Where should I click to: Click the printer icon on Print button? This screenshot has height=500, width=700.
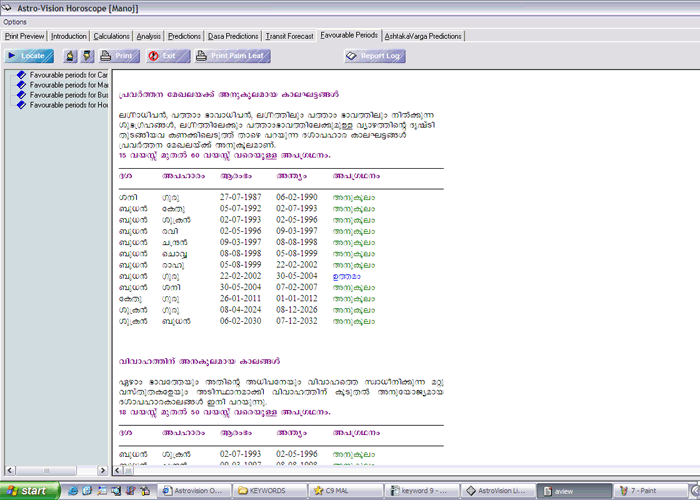coord(106,56)
